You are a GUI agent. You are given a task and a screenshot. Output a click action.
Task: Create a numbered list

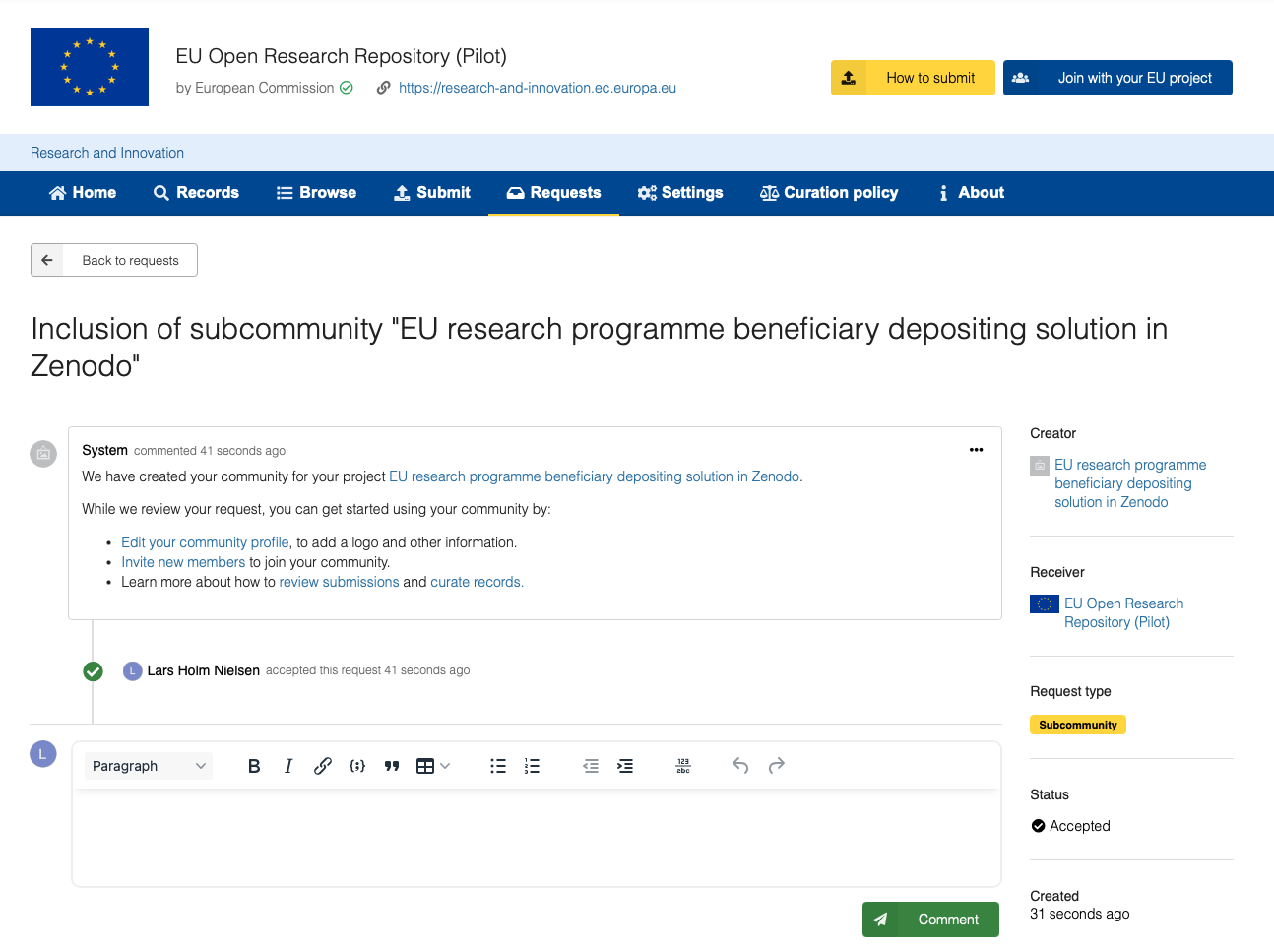[532, 766]
